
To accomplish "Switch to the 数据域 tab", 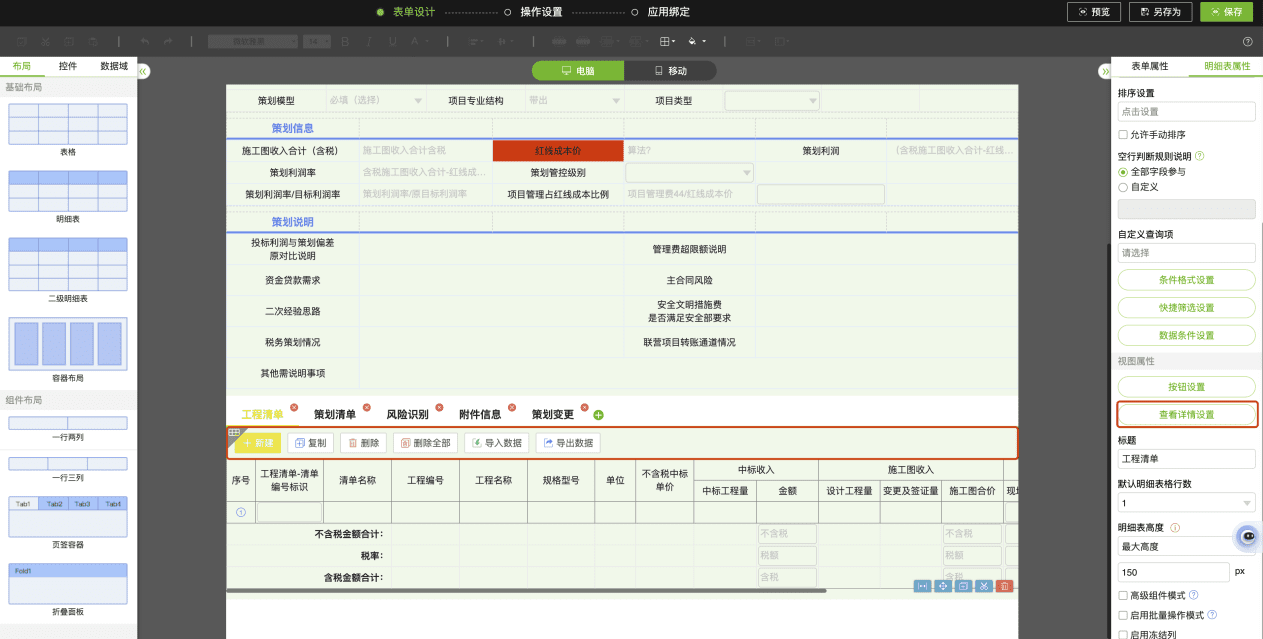I will [114, 66].
